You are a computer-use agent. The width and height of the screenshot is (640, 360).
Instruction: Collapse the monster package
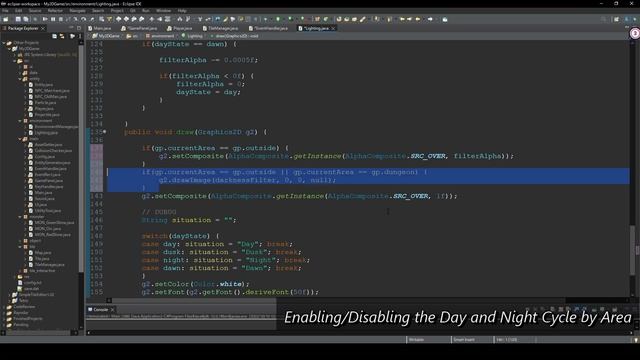tap(20, 217)
